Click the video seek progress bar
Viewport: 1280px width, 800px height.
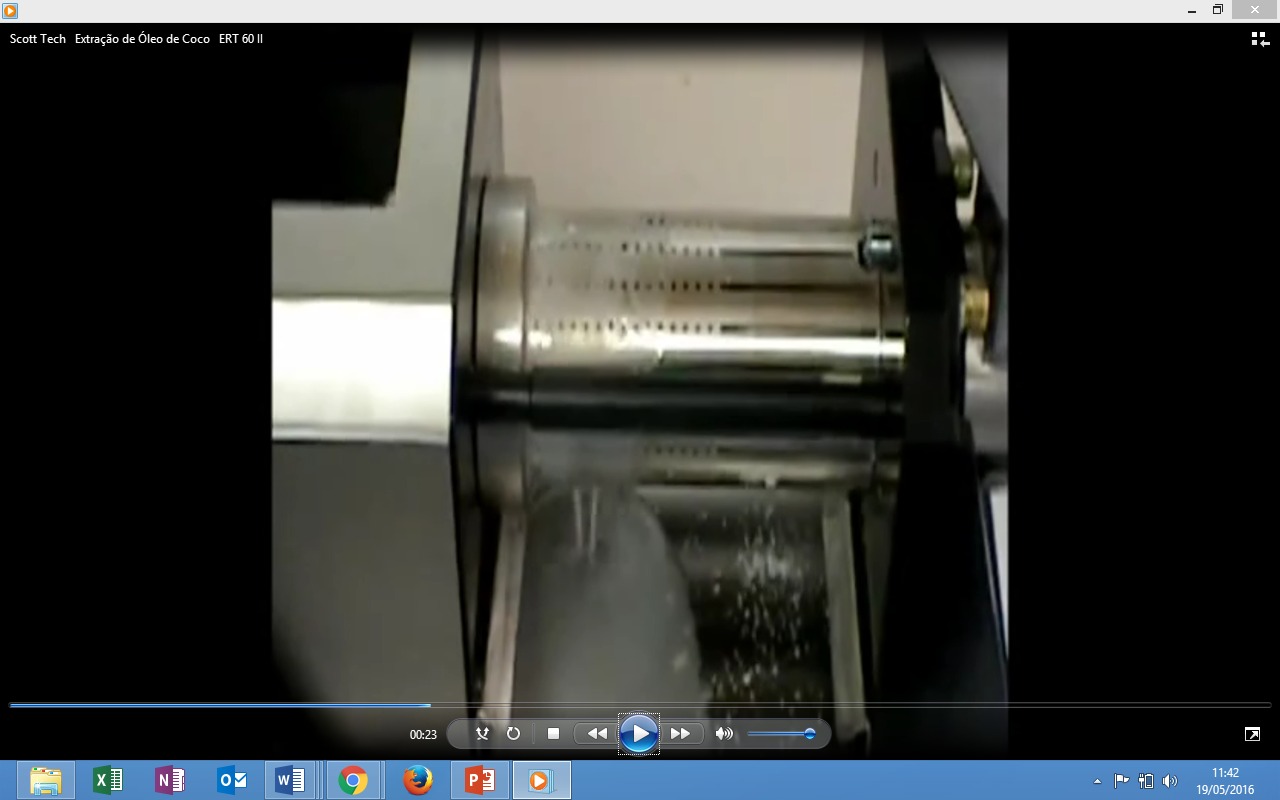pos(640,705)
